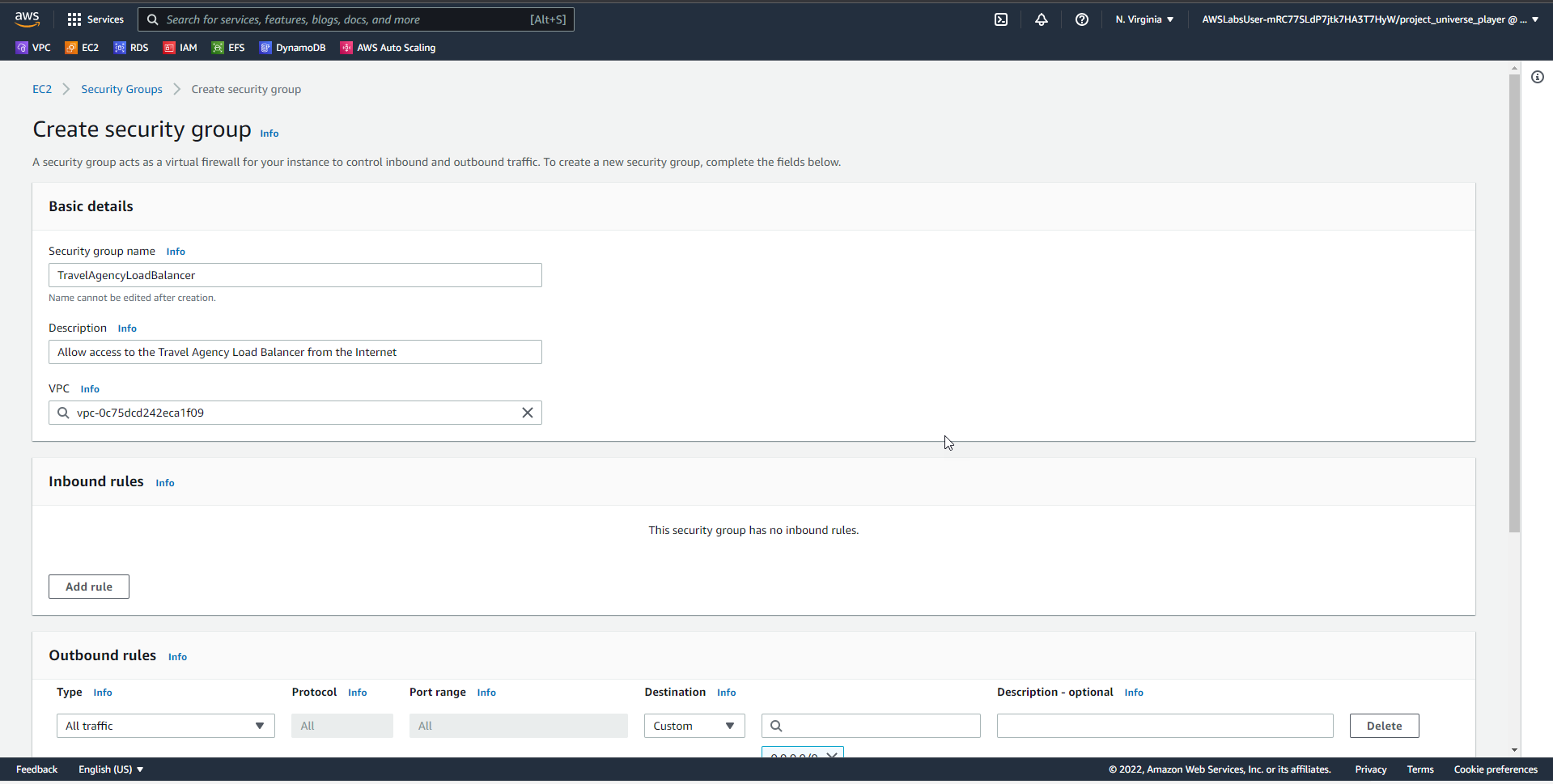Image resolution: width=1553 pixels, height=784 pixels.
Task: Click the outbound Destination search field
Action: [x=871, y=726]
